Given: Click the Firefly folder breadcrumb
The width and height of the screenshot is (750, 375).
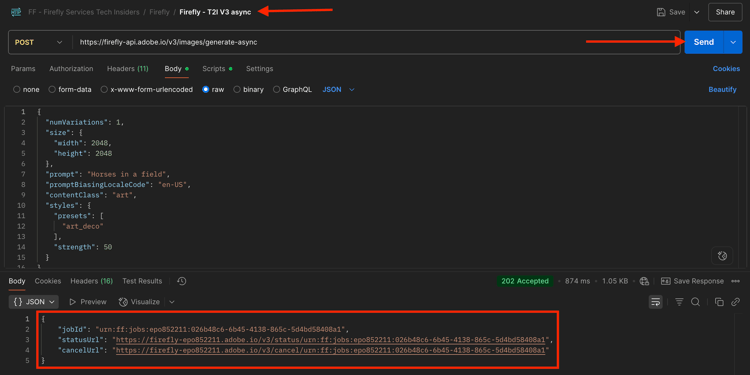Looking at the screenshot, I should [x=160, y=12].
